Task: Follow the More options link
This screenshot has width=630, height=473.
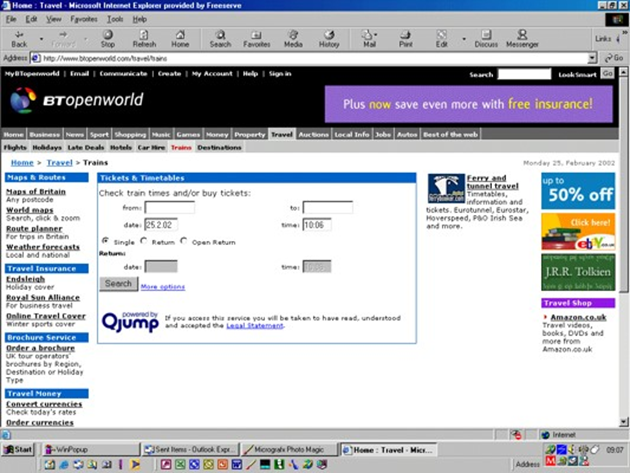Action: (163, 287)
